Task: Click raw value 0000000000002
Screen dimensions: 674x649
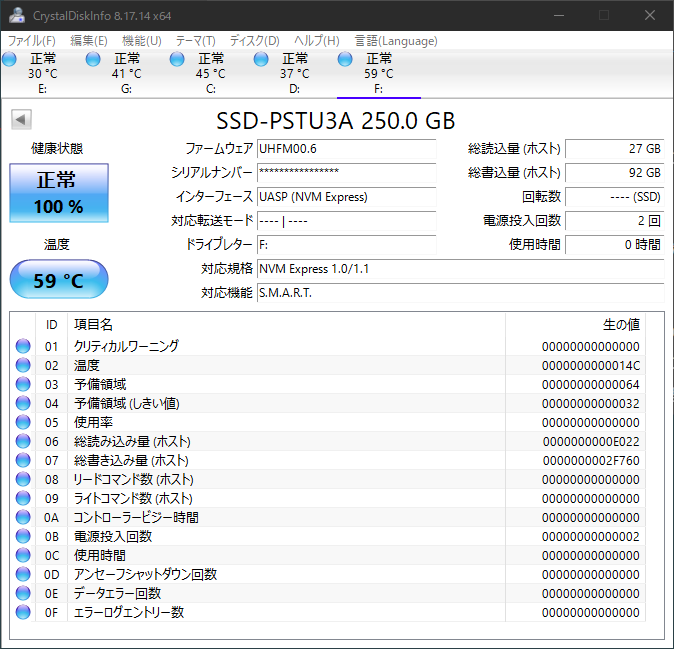Action: (591, 536)
